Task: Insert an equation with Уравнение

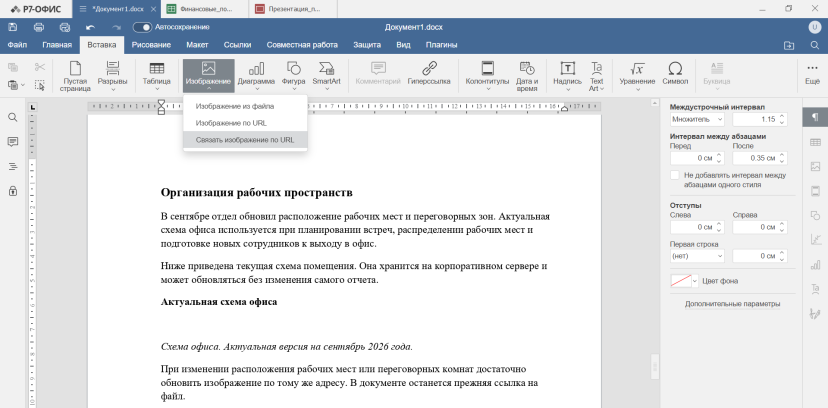Action: pos(637,76)
